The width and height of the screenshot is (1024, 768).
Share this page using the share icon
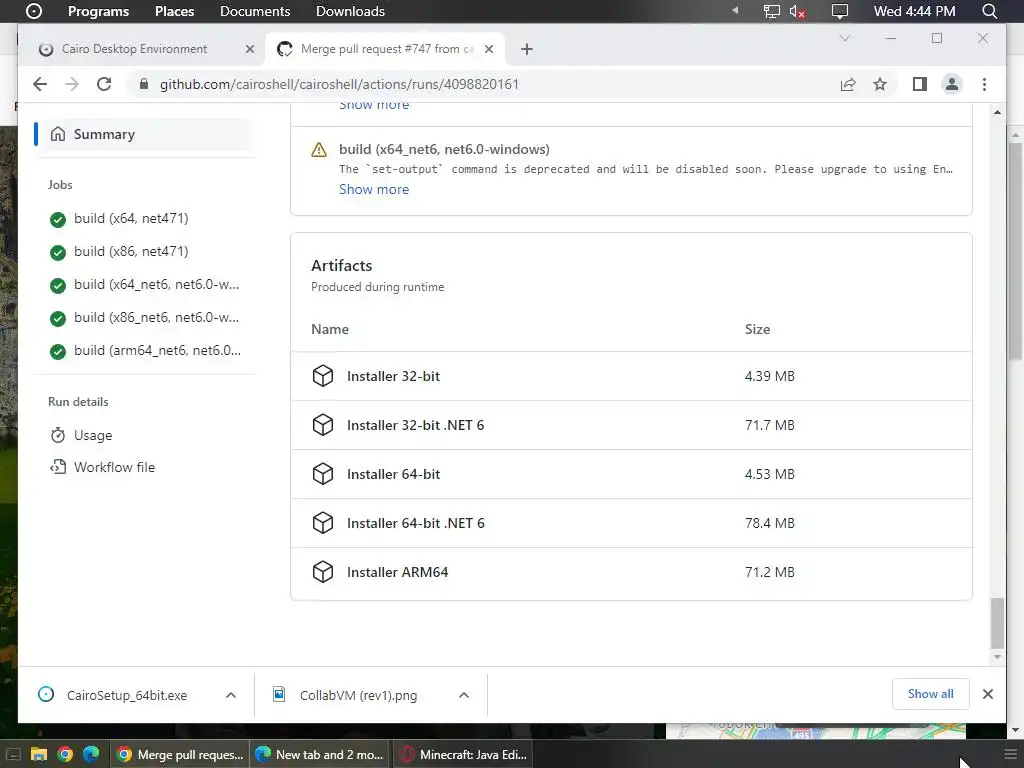tap(848, 84)
